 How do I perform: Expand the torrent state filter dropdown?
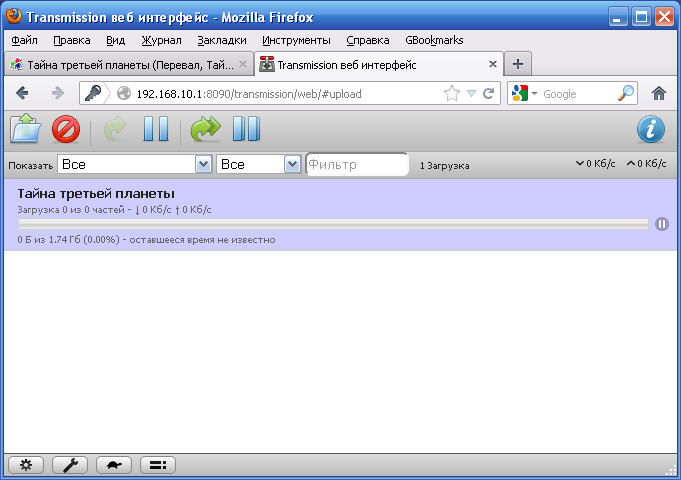click(203, 164)
